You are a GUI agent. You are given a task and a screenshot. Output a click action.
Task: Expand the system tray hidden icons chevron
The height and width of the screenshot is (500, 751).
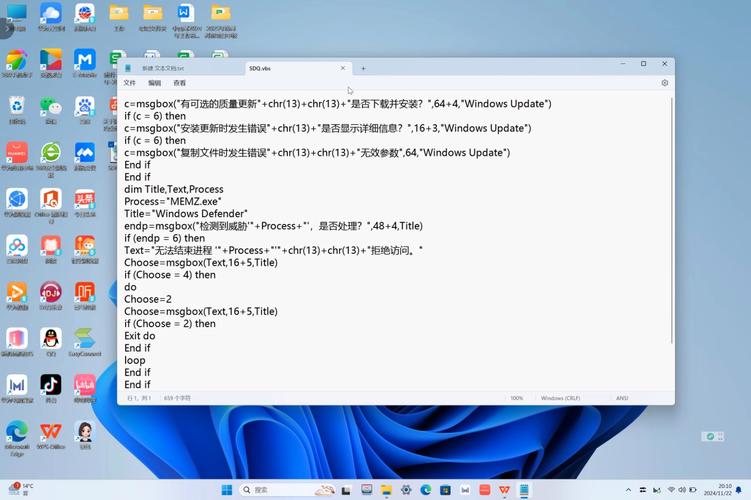coord(628,489)
